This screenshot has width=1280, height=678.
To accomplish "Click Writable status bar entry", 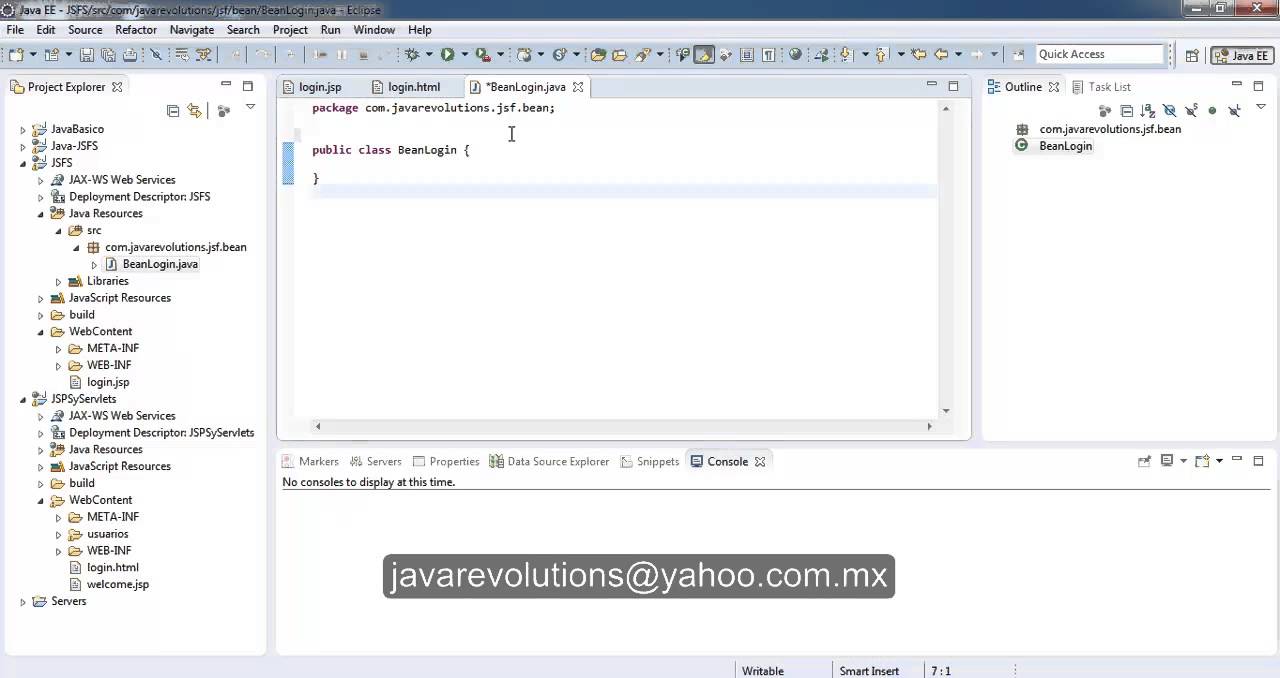I will click(x=763, y=671).
